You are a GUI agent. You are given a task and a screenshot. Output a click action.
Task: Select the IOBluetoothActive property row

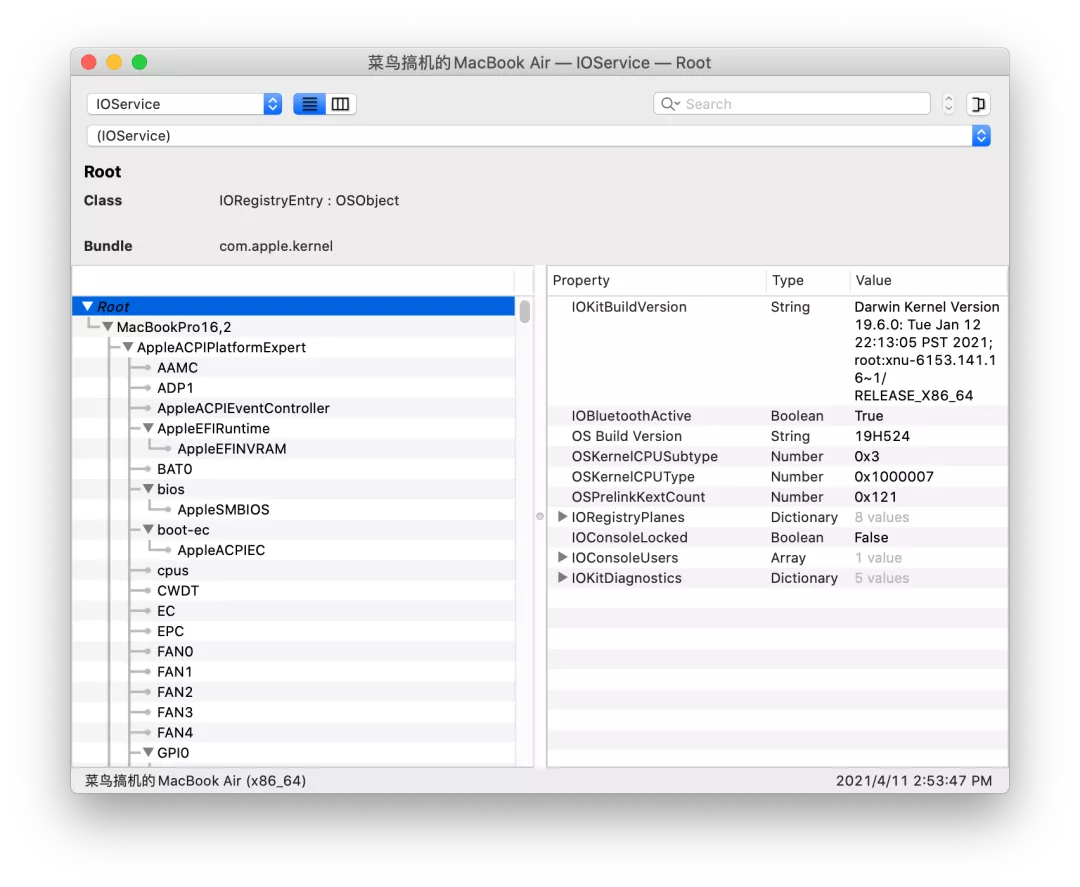778,416
